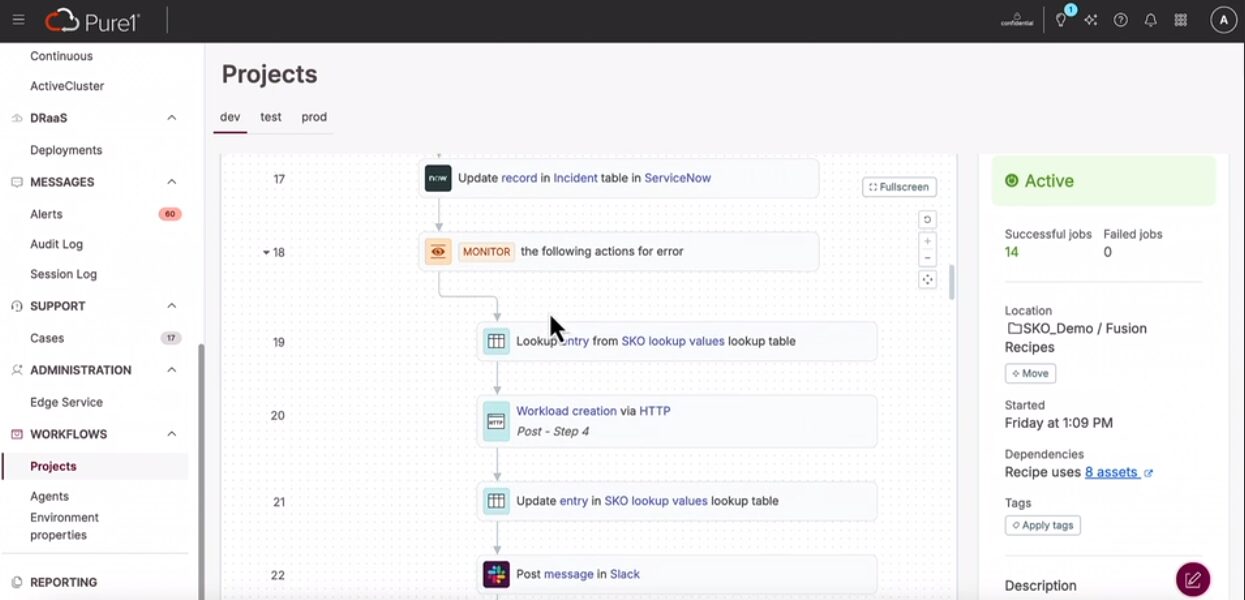This screenshot has width=1245, height=600.
Task: Click the Workflows section icon
Action: pyautogui.click(x=17, y=434)
